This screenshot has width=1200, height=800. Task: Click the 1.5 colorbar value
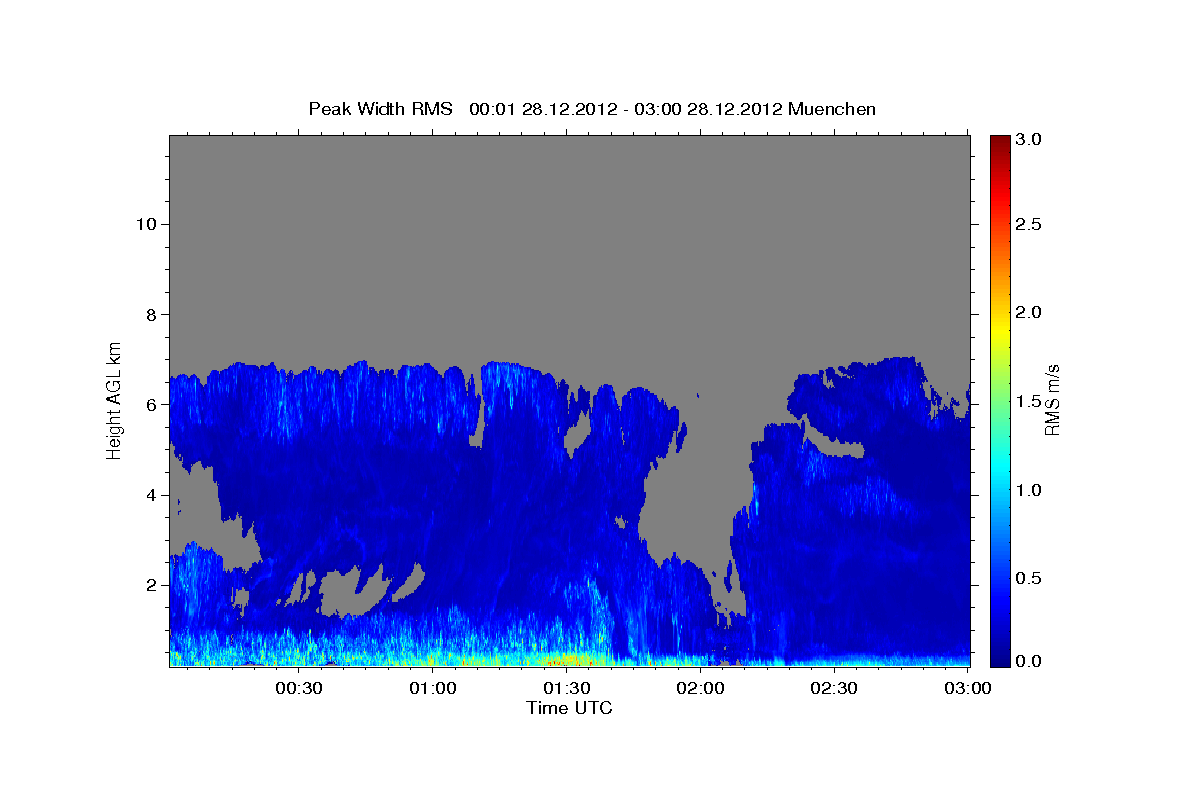click(1029, 401)
